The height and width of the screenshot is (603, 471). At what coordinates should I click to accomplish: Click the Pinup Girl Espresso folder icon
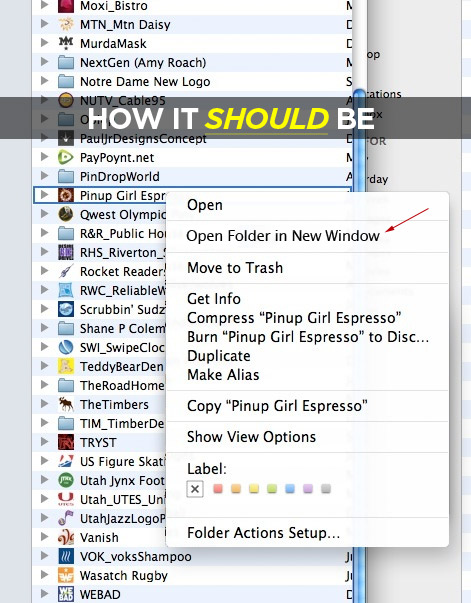tap(66, 195)
